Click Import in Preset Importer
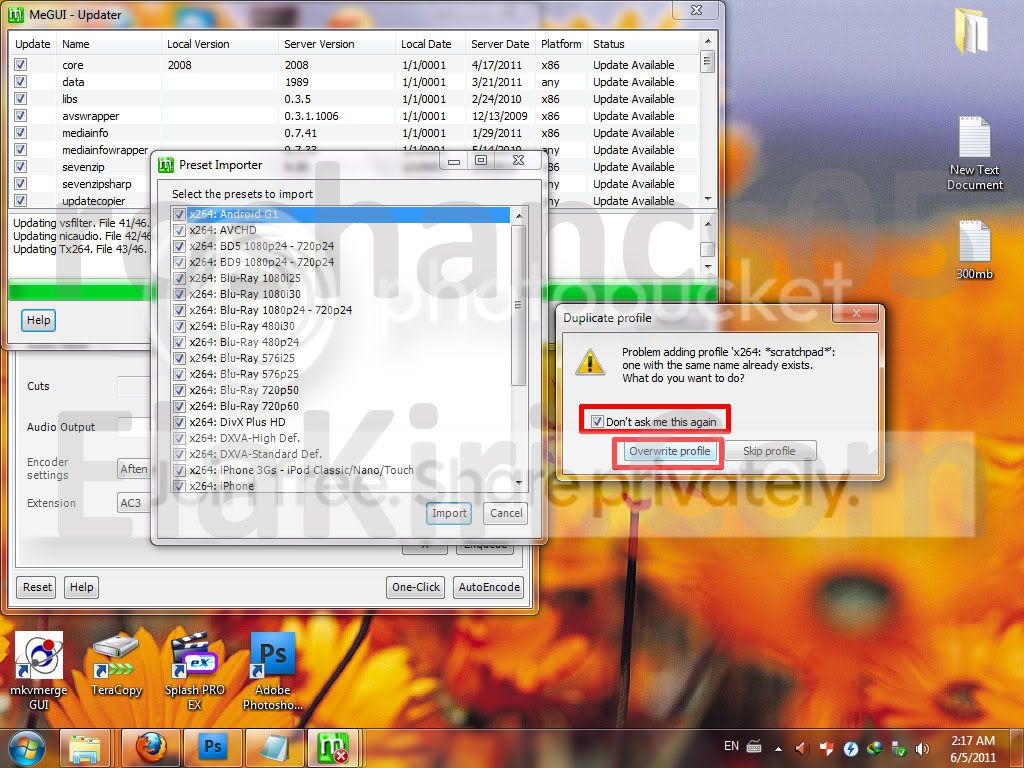This screenshot has height=768, width=1024. click(x=449, y=513)
